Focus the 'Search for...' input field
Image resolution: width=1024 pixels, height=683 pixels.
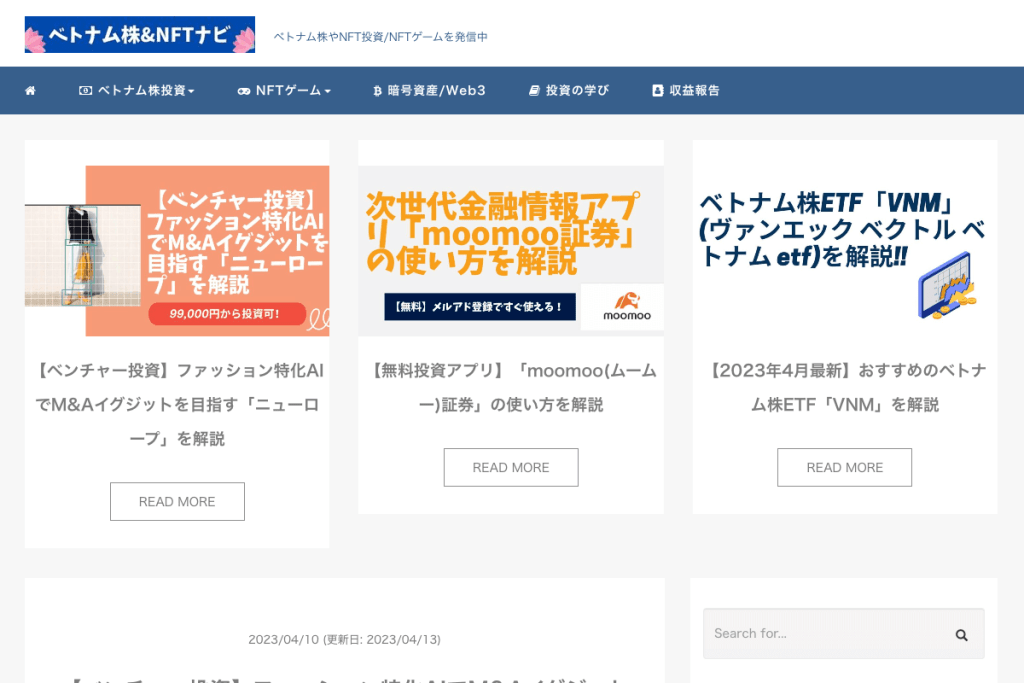pyautogui.click(x=825, y=634)
